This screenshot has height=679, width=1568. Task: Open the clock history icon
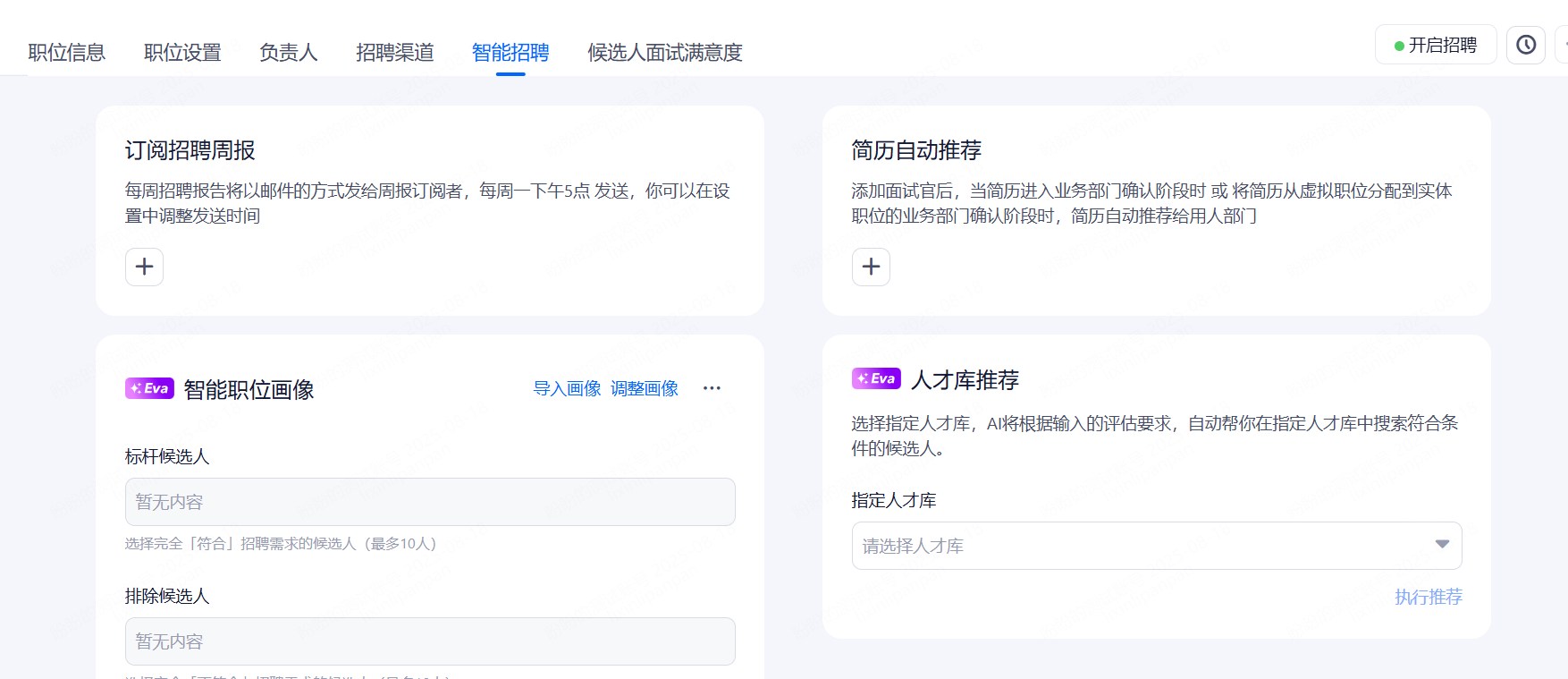[x=1525, y=45]
